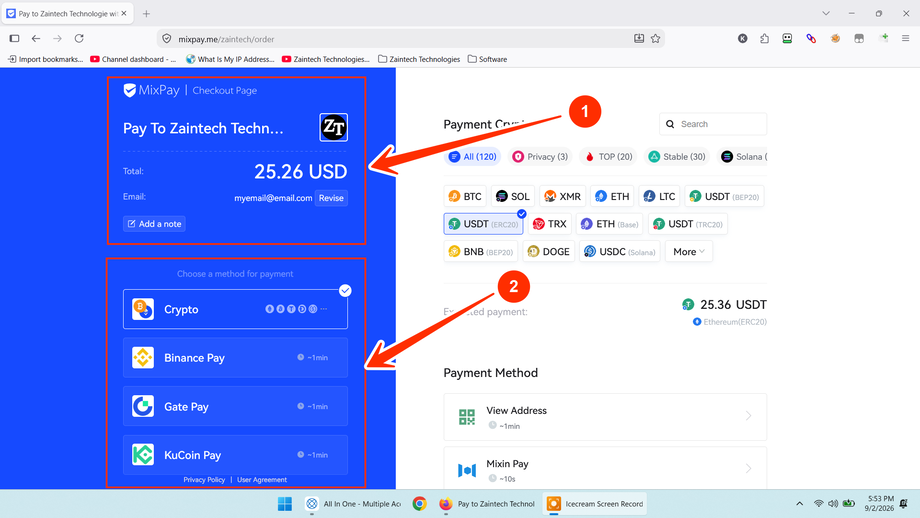The image size is (920, 518).
Task: Click the KuCoin Pay logo icon
Action: click(x=143, y=455)
